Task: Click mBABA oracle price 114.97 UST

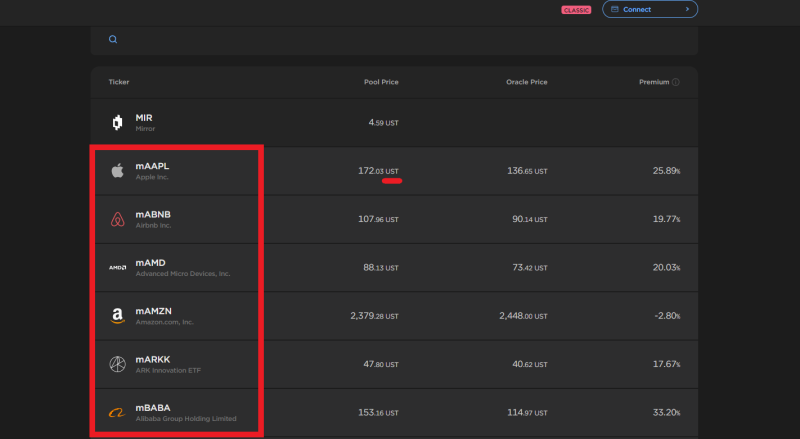Action: point(527,412)
